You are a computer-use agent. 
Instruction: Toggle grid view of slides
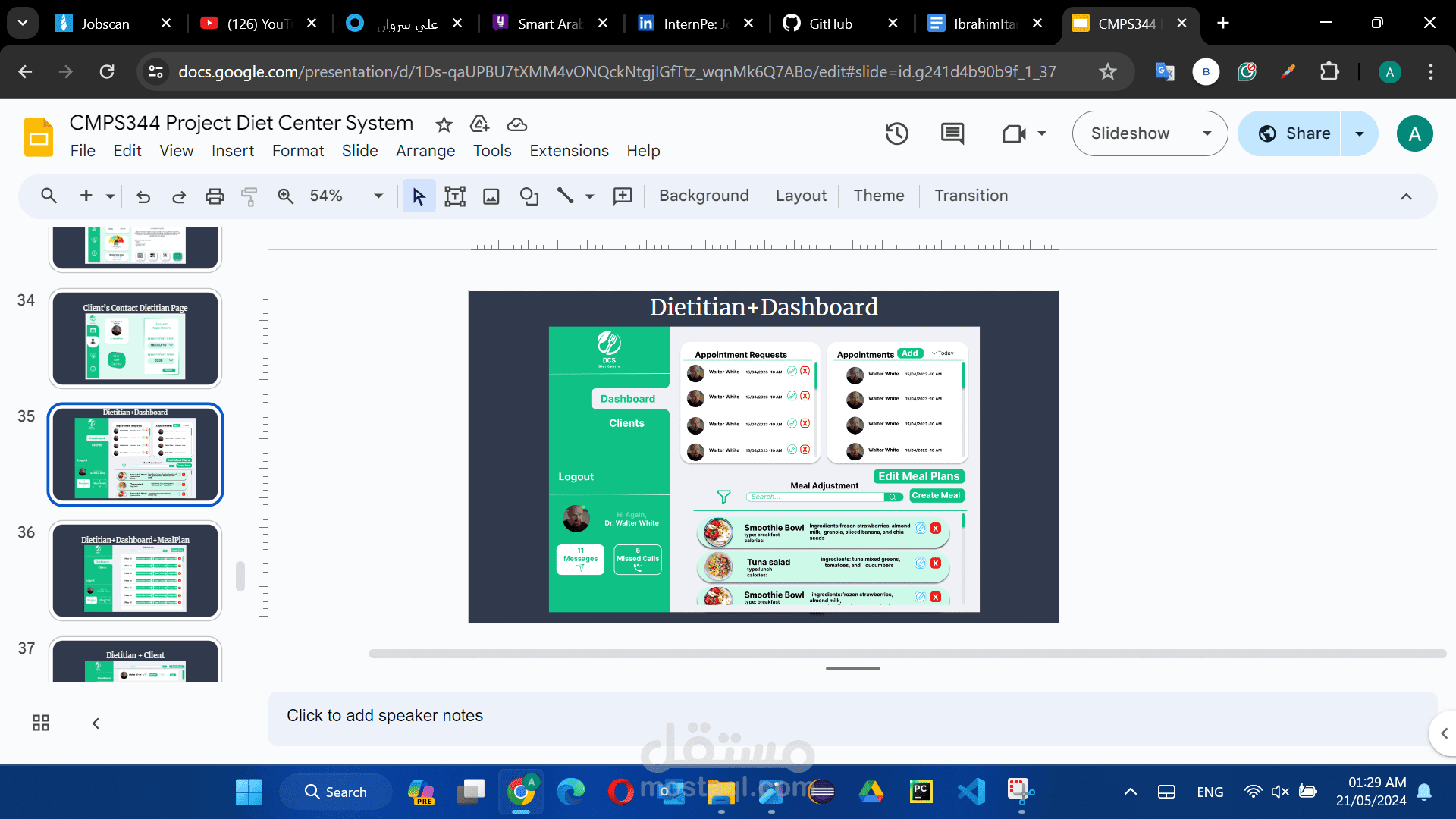pyautogui.click(x=41, y=723)
